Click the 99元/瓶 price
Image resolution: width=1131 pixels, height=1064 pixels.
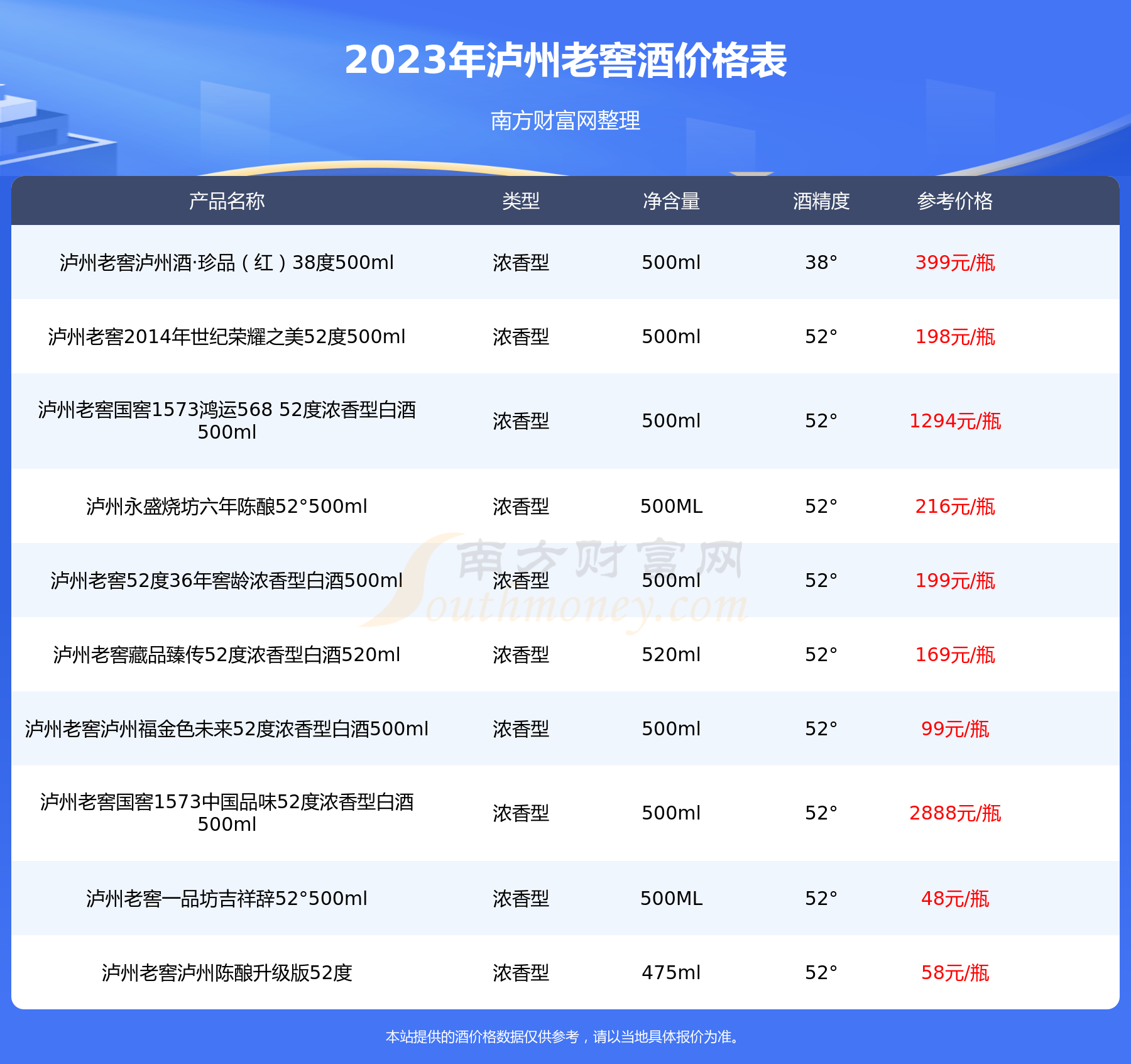coord(955,728)
